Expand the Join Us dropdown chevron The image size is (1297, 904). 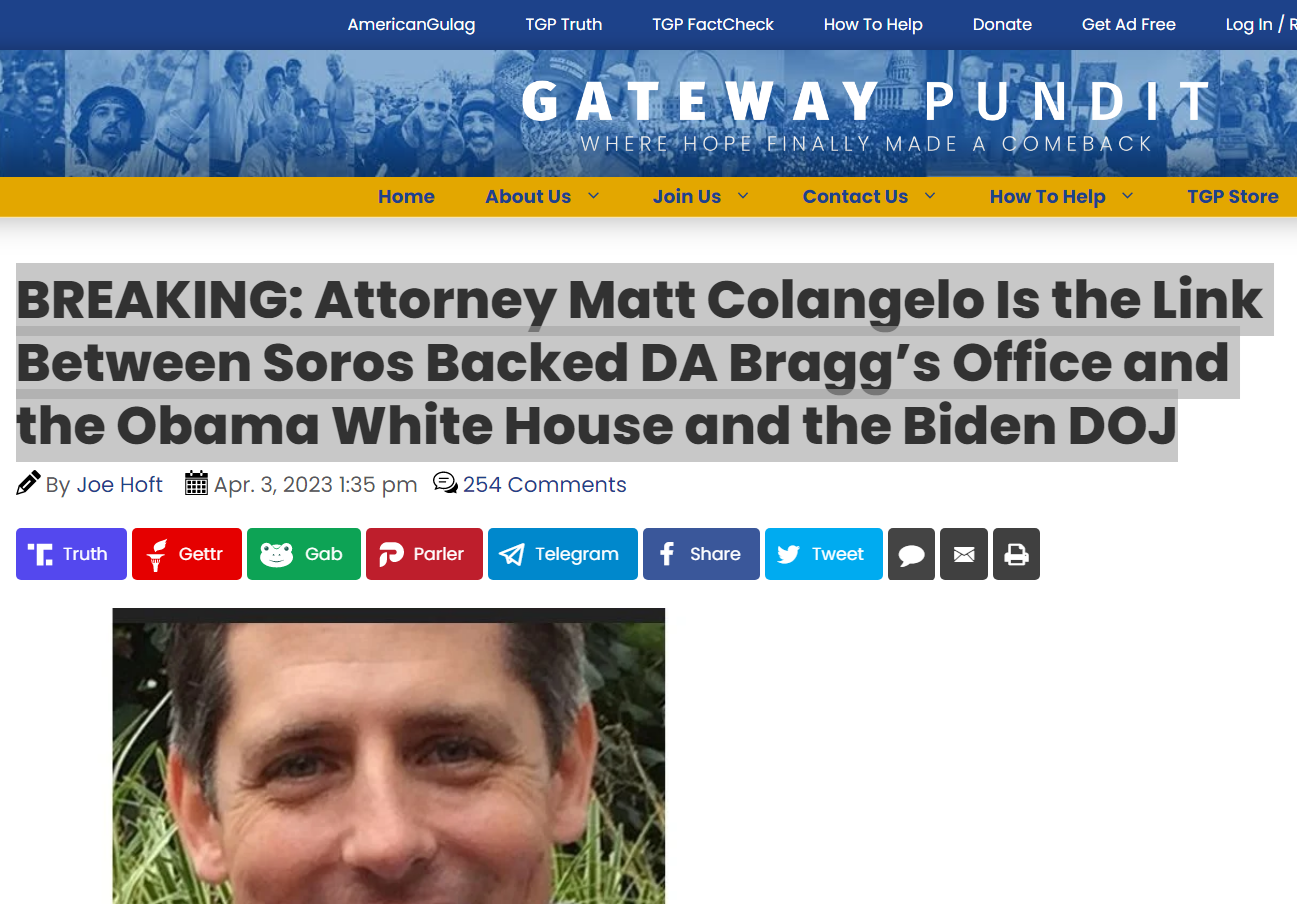743,196
